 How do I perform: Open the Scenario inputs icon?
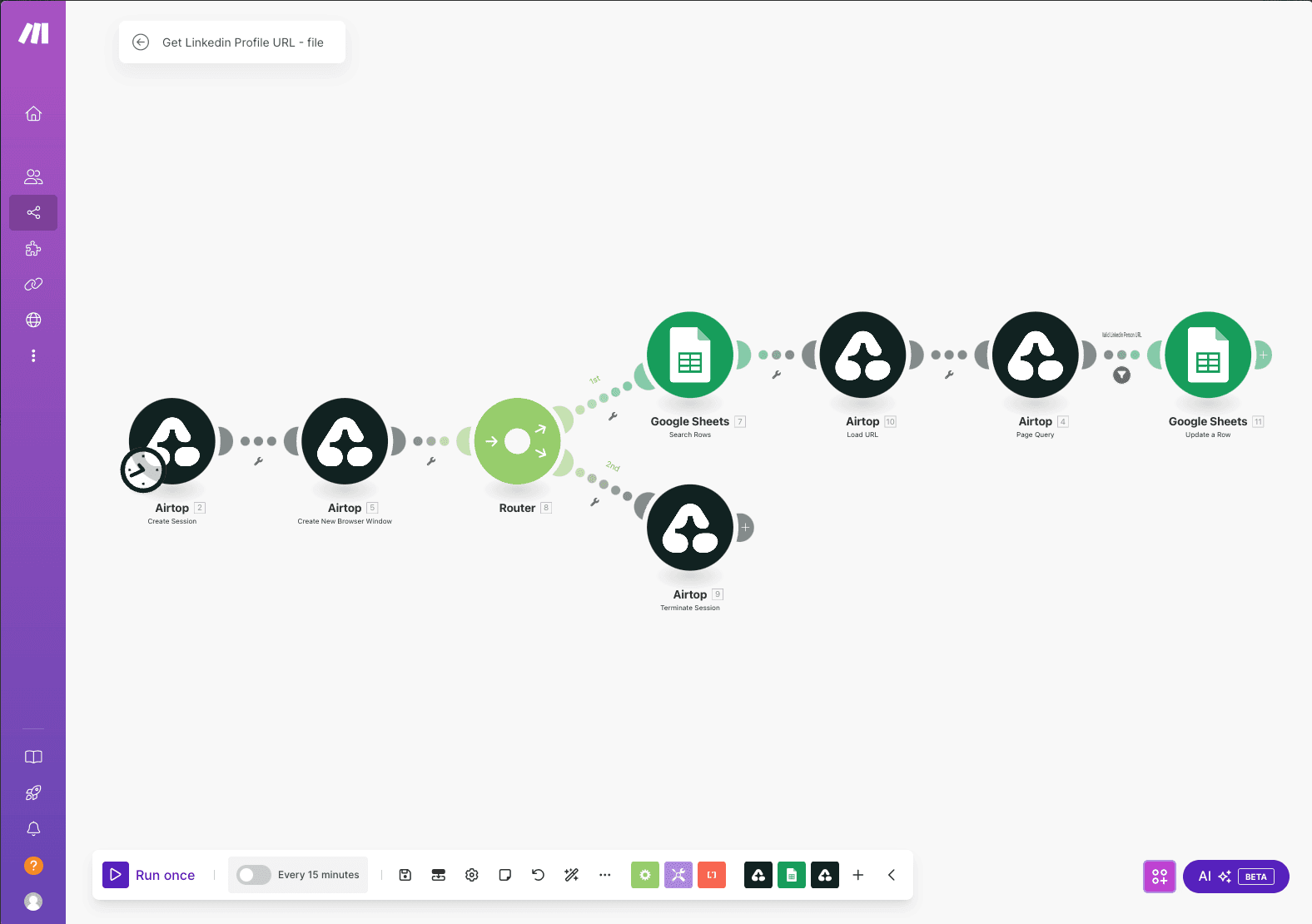439,875
